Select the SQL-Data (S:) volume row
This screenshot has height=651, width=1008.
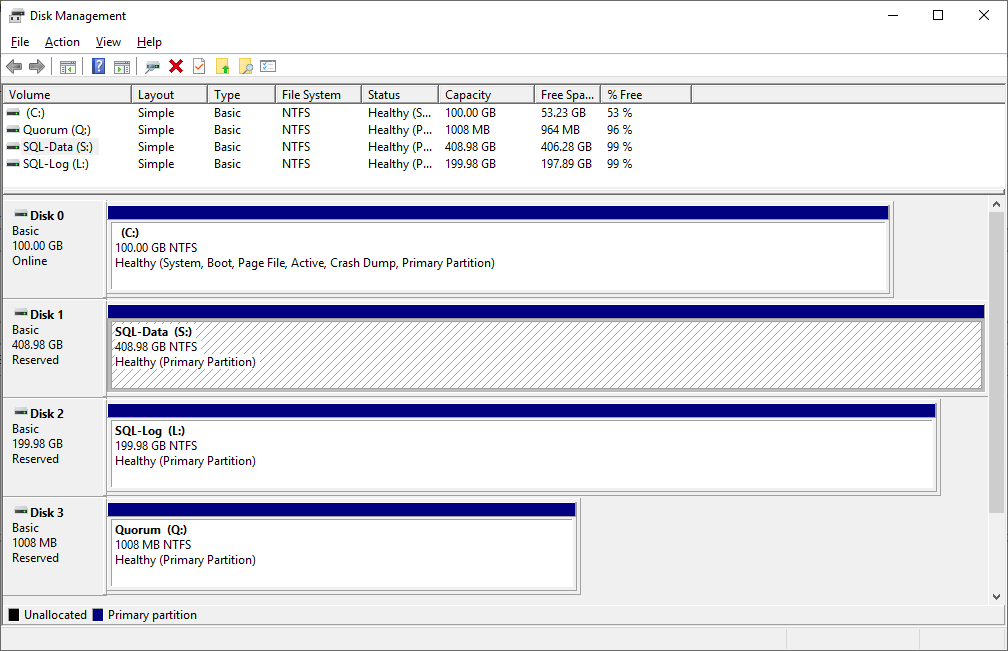tap(65, 146)
